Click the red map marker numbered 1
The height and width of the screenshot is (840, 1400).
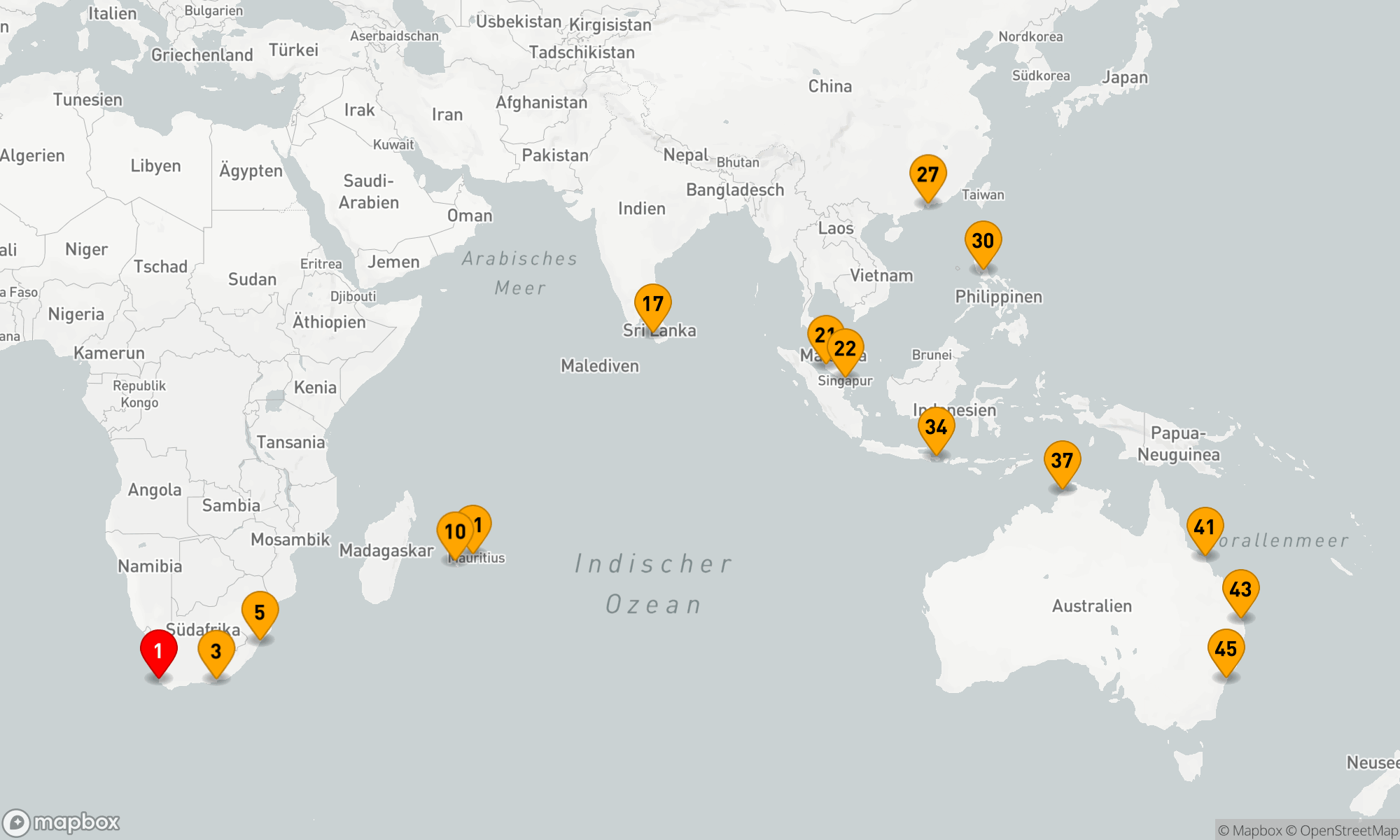click(158, 650)
